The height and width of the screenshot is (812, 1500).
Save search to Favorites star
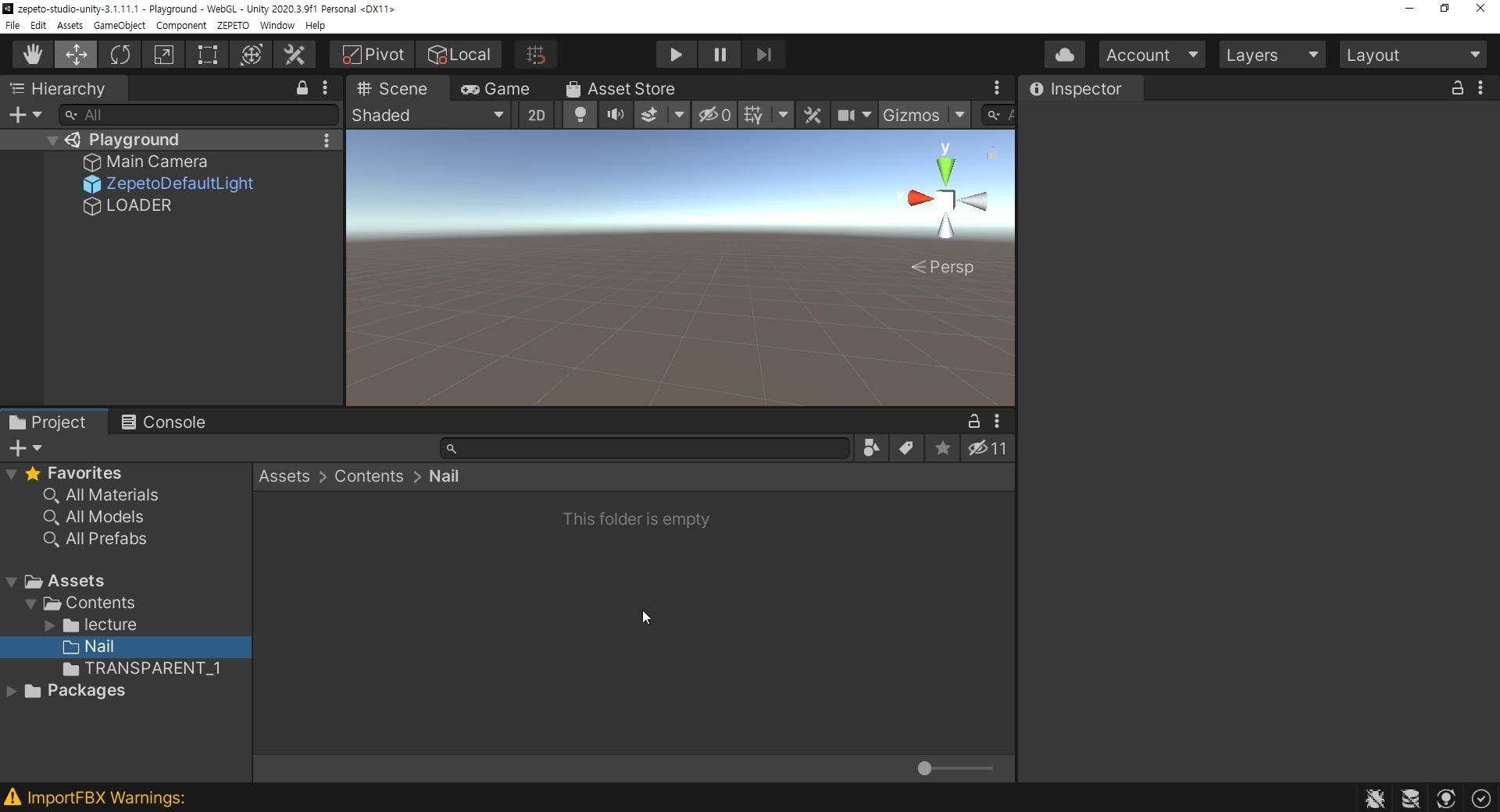[x=943, y=448]
